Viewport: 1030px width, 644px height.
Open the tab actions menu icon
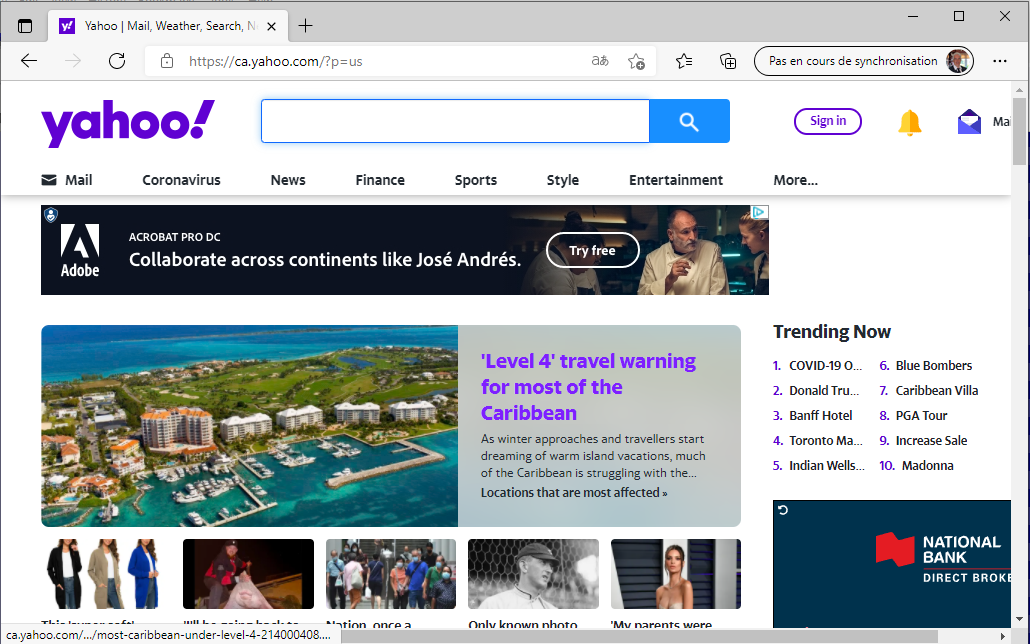(25, 26)
